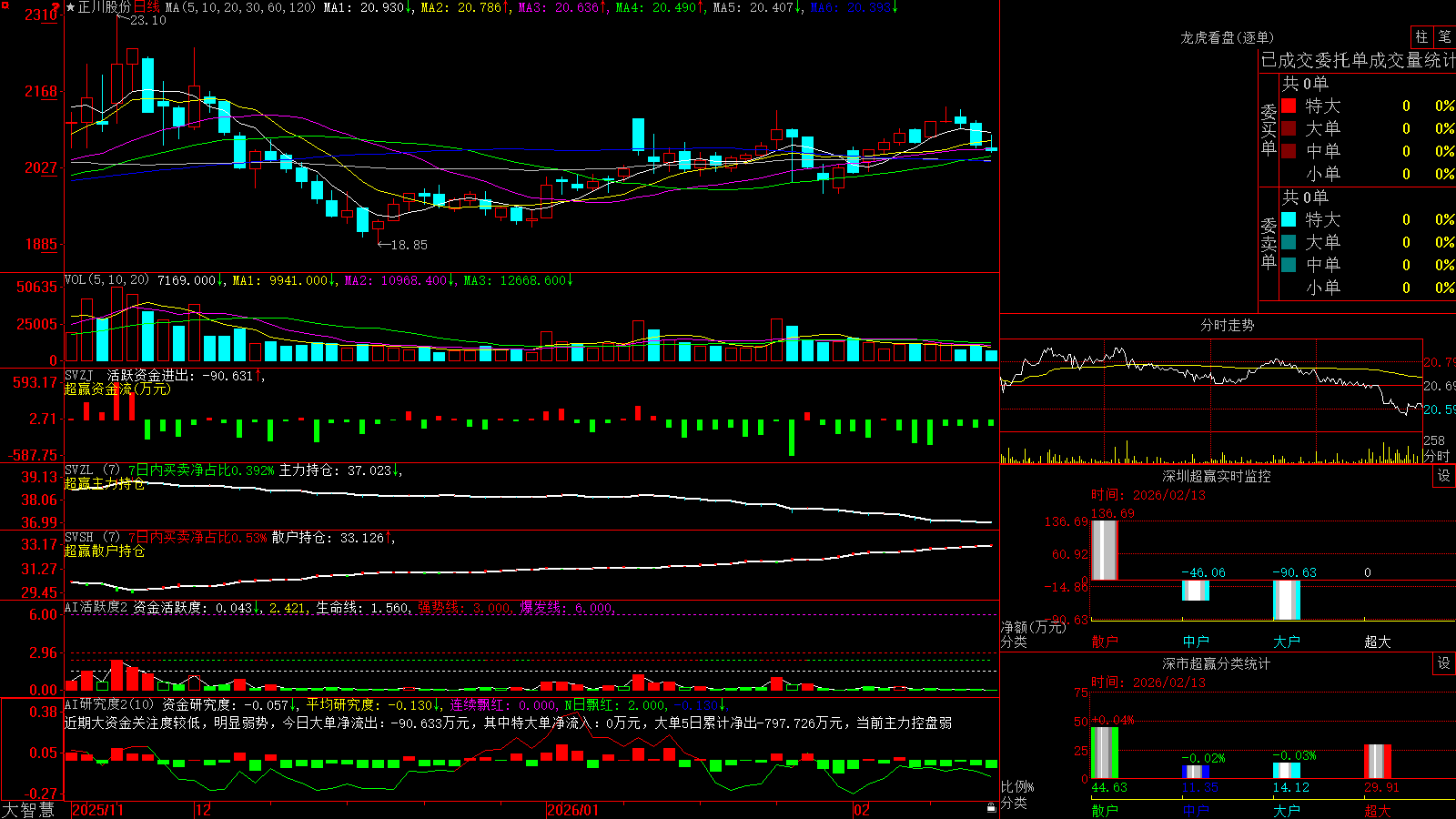Image resolution: width=1456 pixels, height=819 pixels.
Task: Click the 大智慧 logo
Action: [28, 810]
